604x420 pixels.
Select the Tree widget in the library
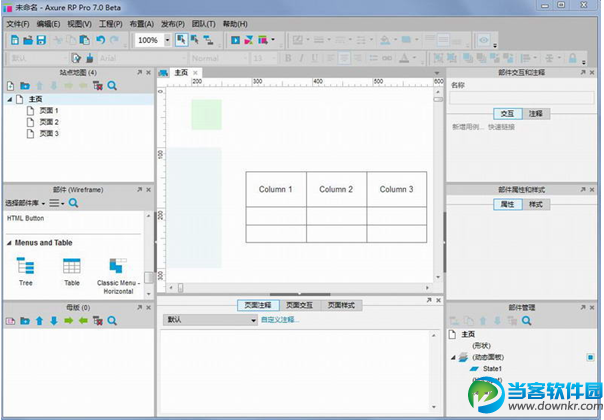pyautogui.click(x=25, y=266)
